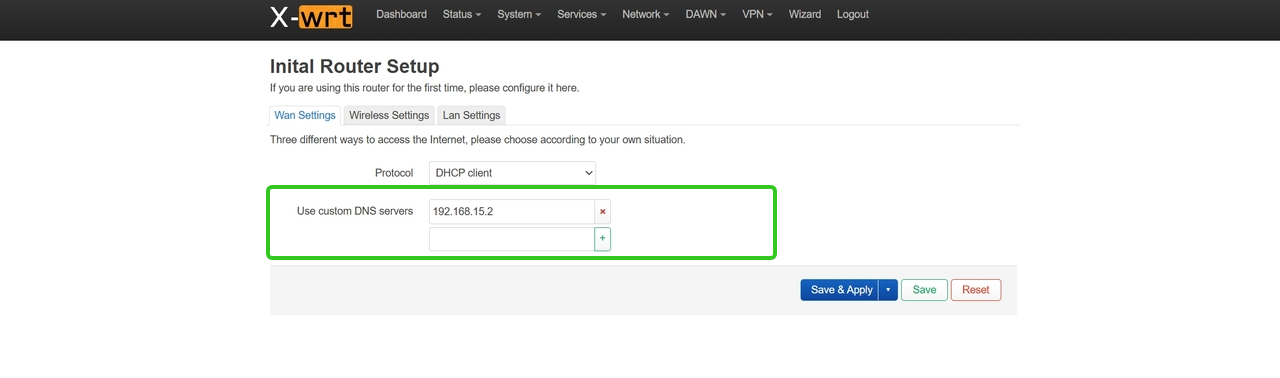1280x378 pixels.
Task: Open the Save & Apply dropdown arrow
Action: (x=888, y=290)
